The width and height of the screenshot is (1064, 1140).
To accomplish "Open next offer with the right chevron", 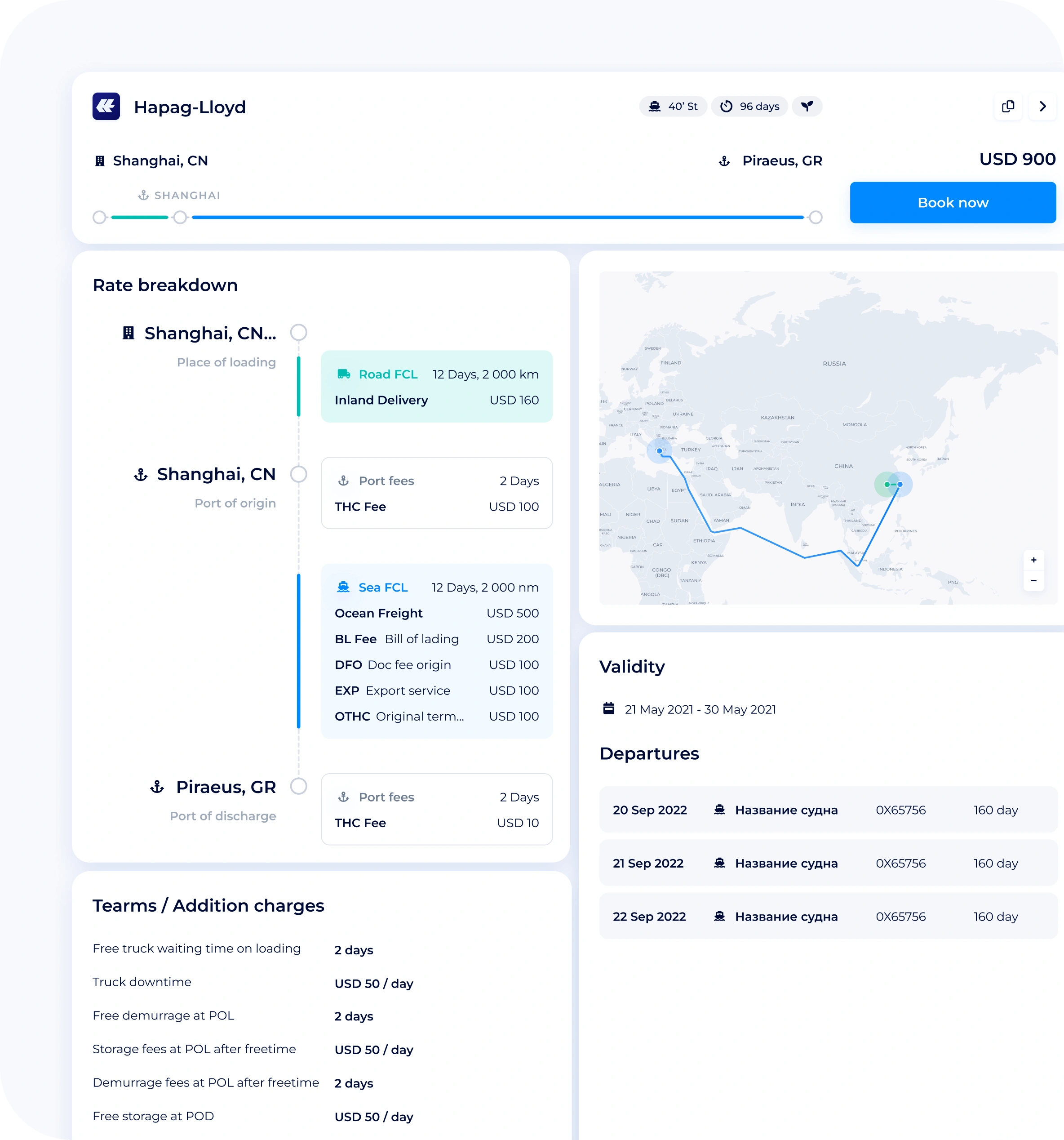I will (1043, 107).
